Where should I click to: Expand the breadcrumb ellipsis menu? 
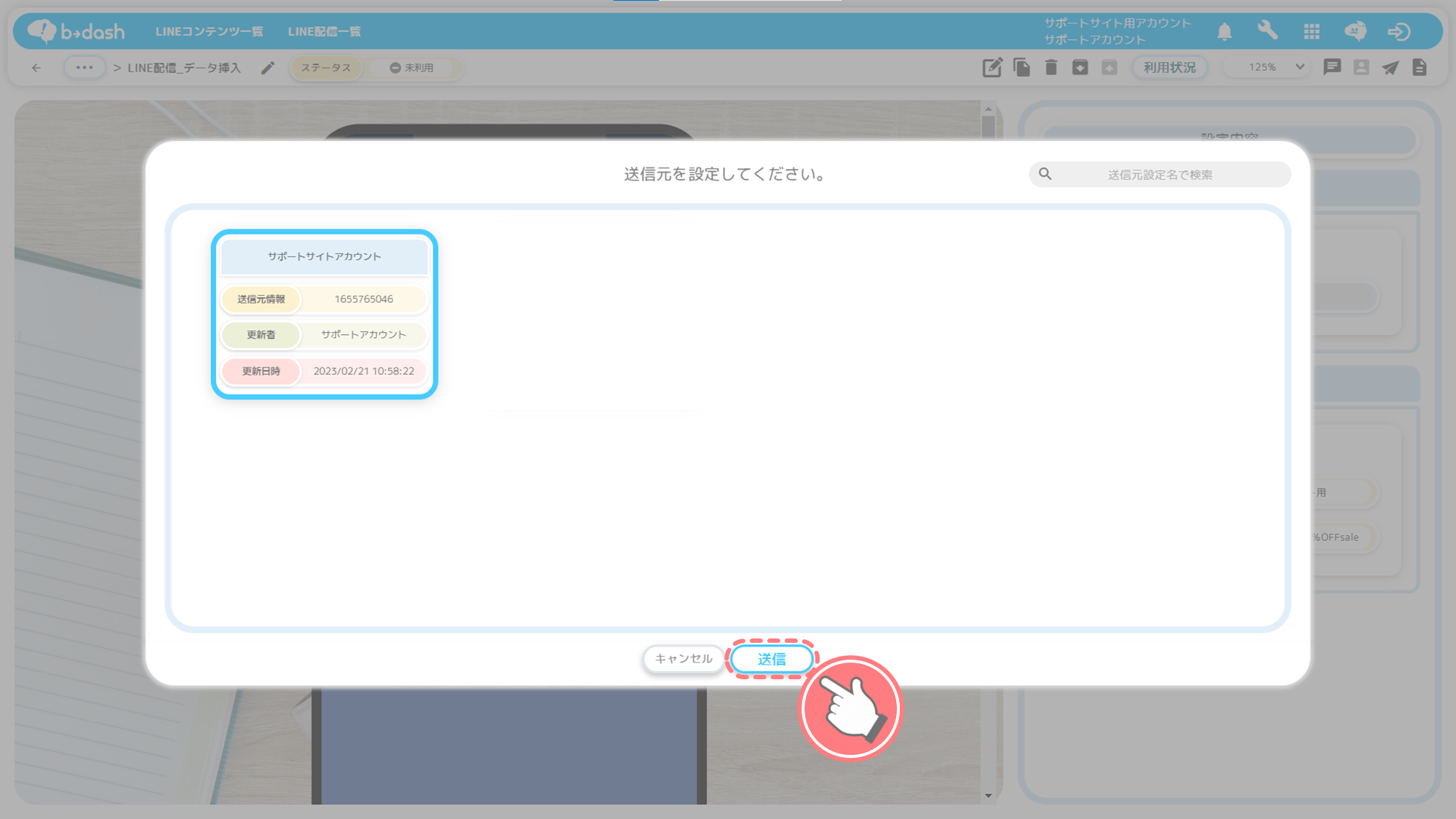click(84, 68)
